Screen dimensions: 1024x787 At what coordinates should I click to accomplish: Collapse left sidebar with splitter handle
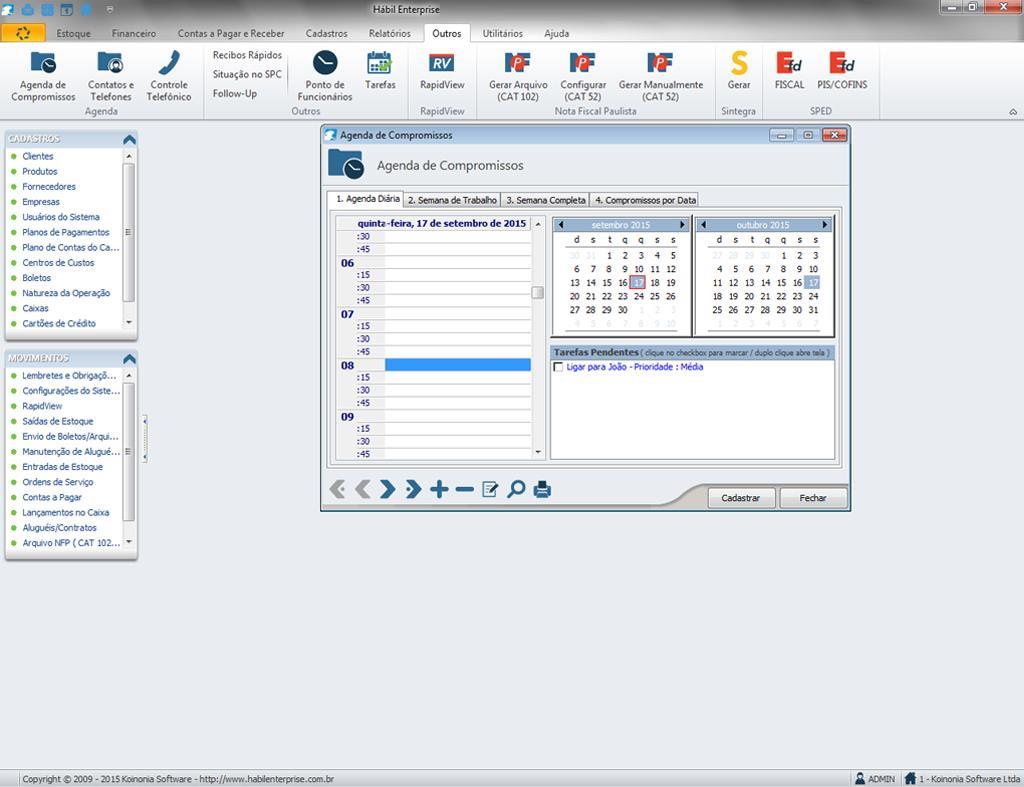[144, 438]
